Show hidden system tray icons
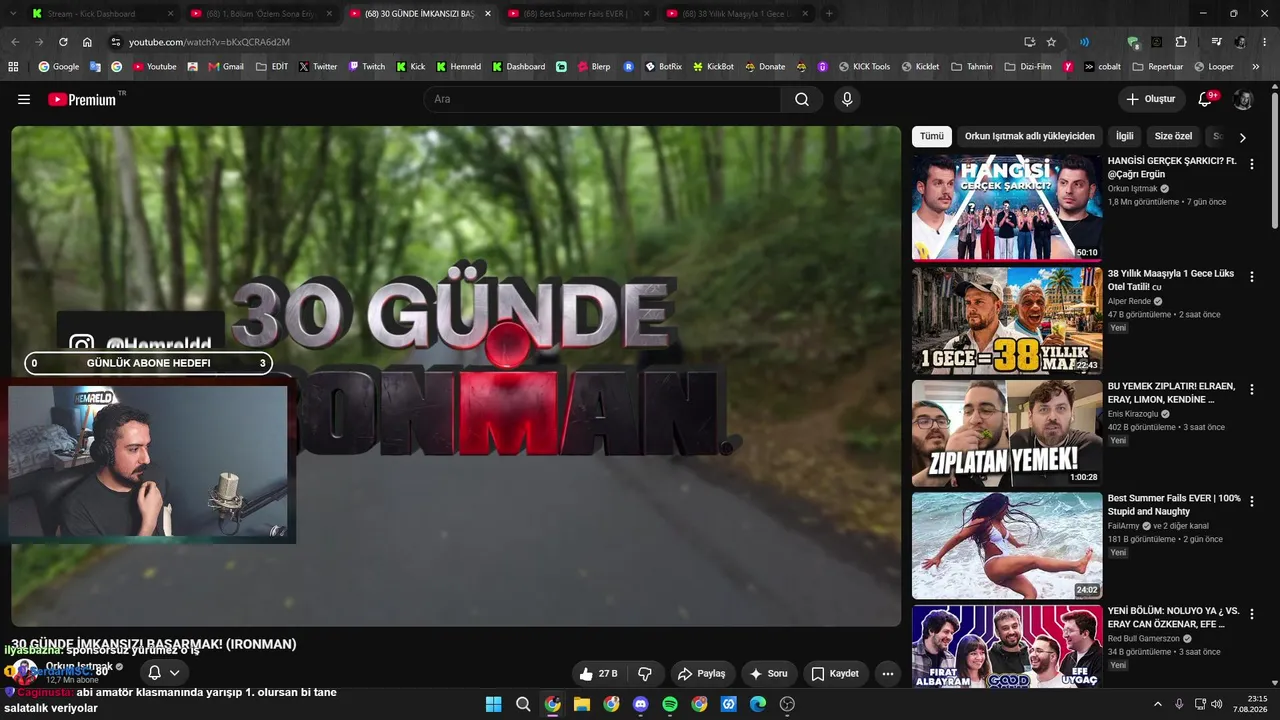This screenshot has height=720, width=1280. click(x=1158, y=704)
